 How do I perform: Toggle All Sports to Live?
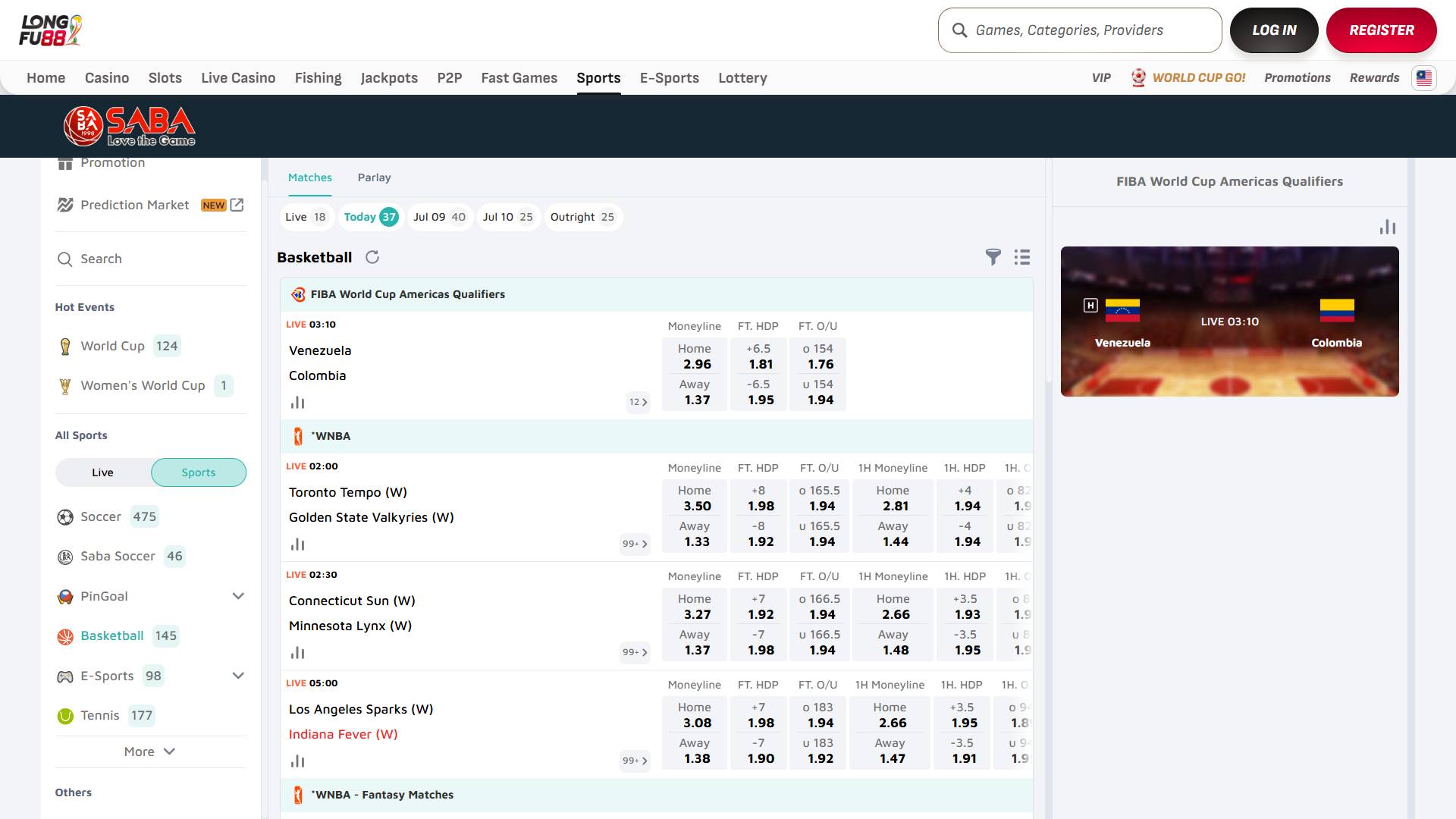pos(103,472)
